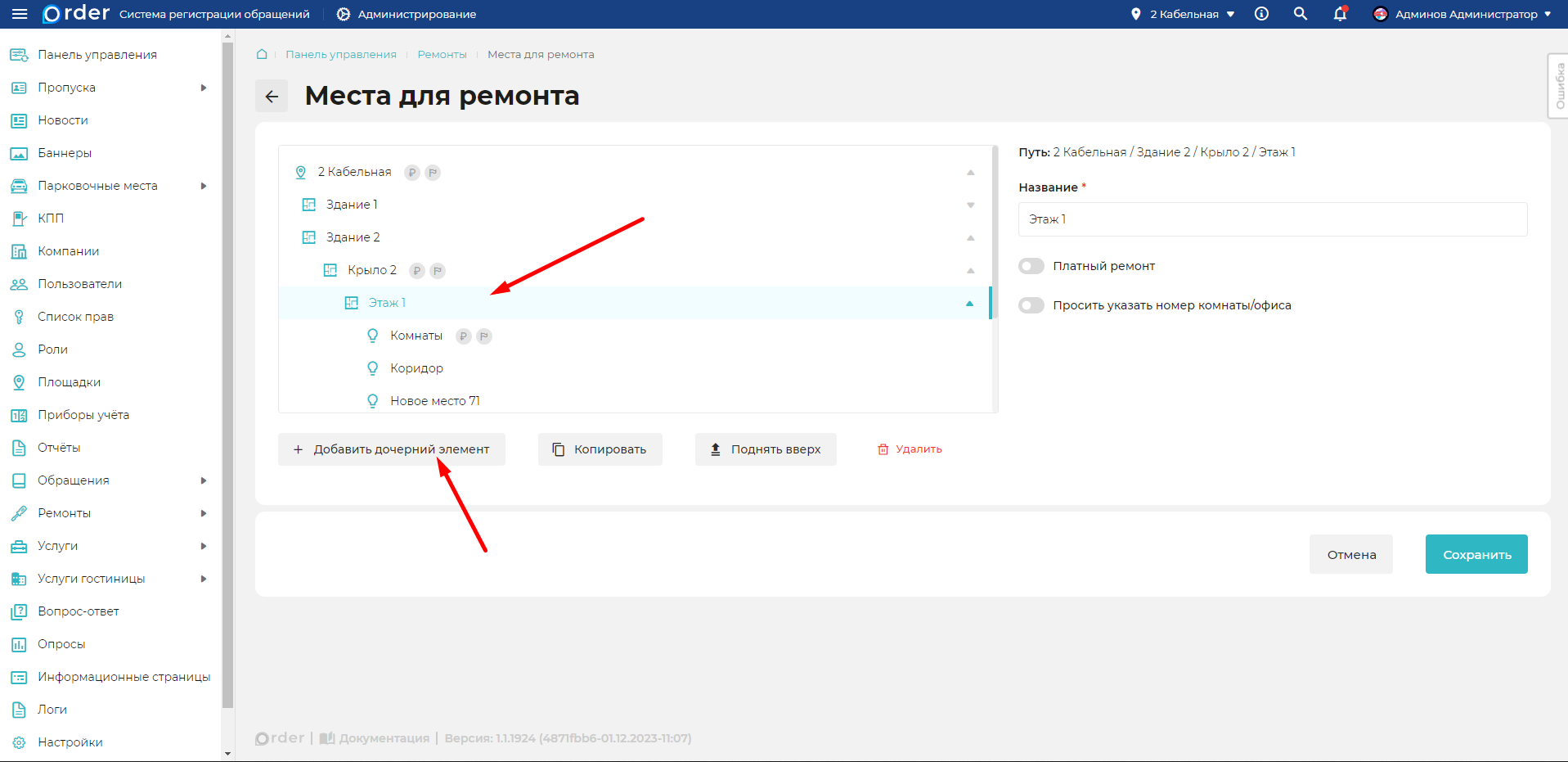This screenshot has height=762, width=1568.
Task: Click the home icon in breadcrumbs
Action: tap(262, 55)
